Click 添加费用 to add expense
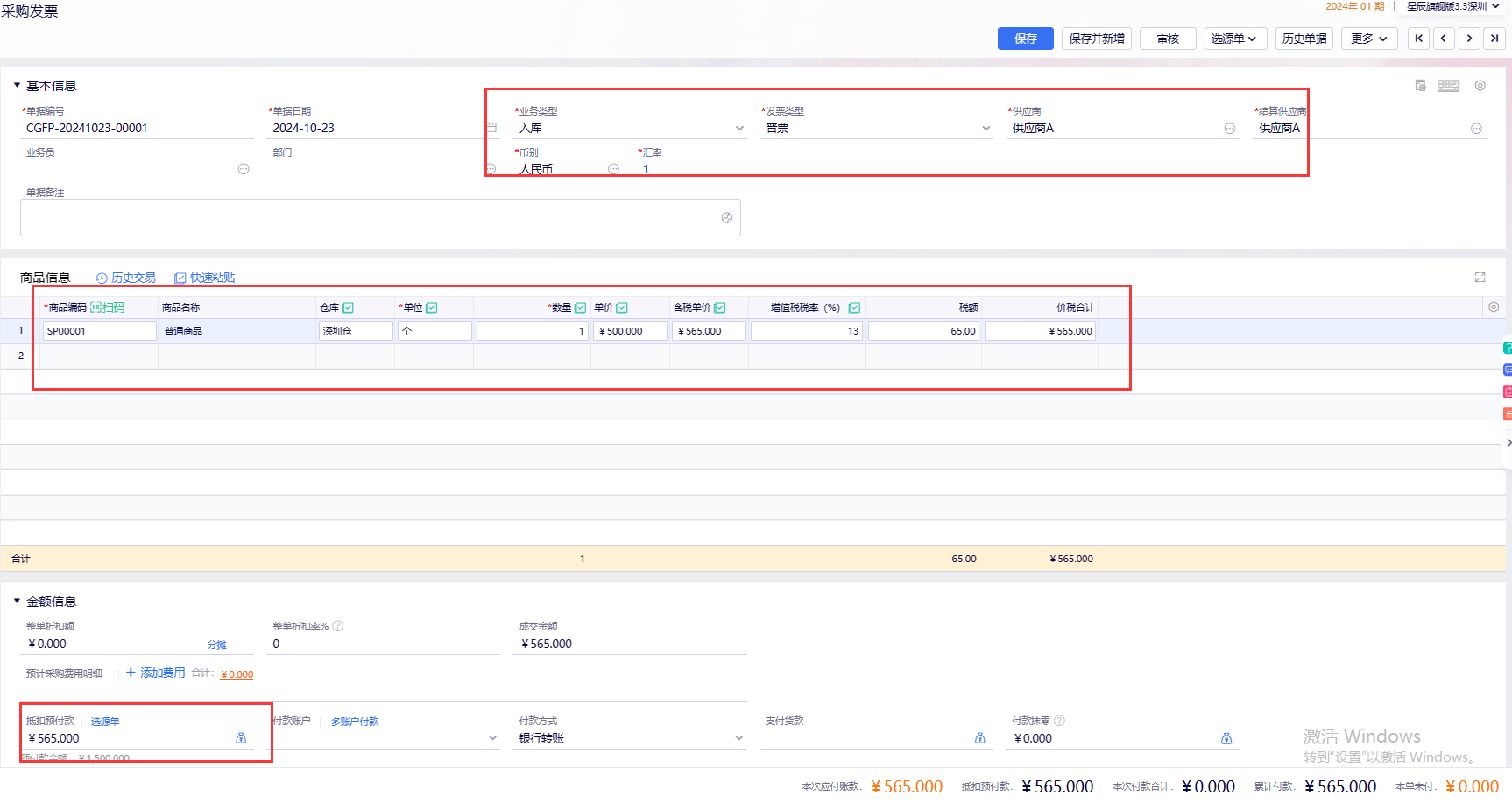Screen dimensions: 1512x803 click(x=156, y=673)
